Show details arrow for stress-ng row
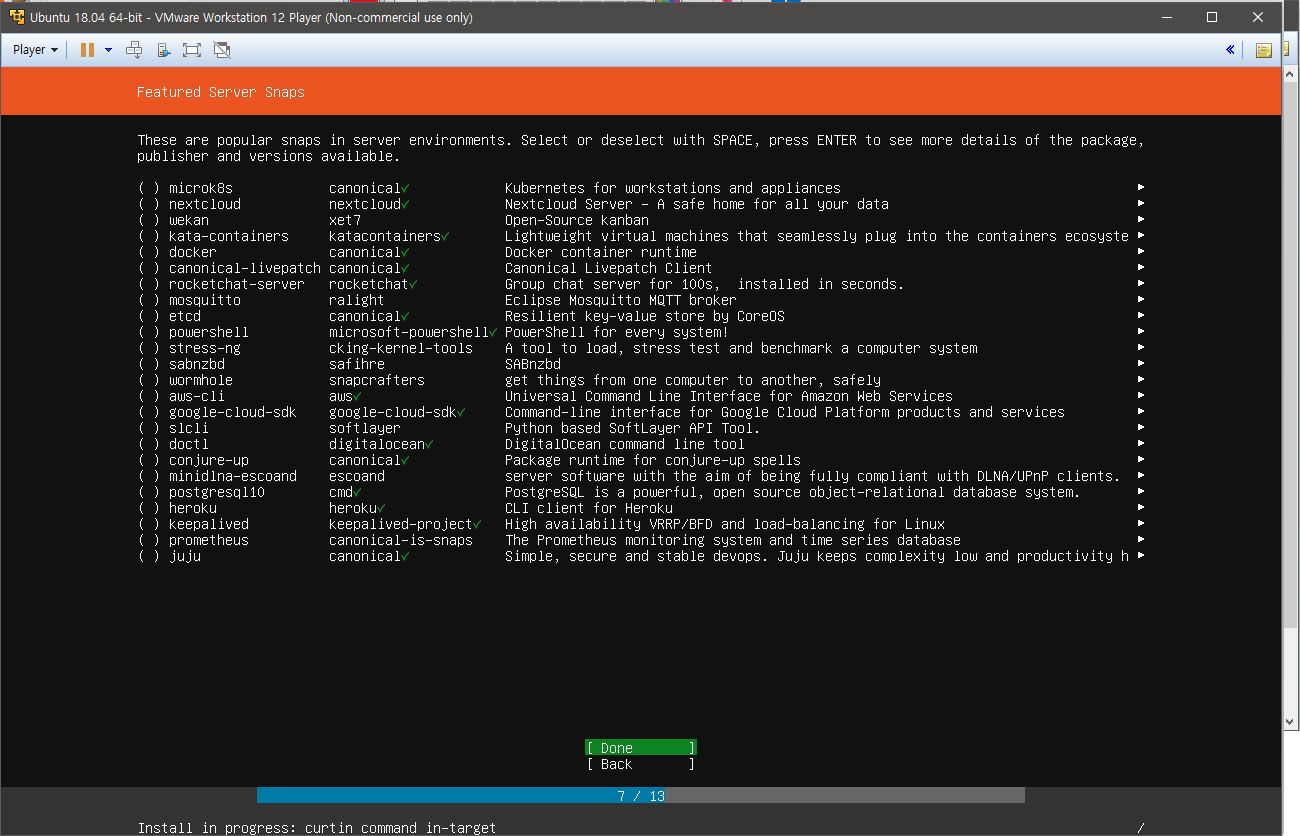 click(x=1141, y=348)
